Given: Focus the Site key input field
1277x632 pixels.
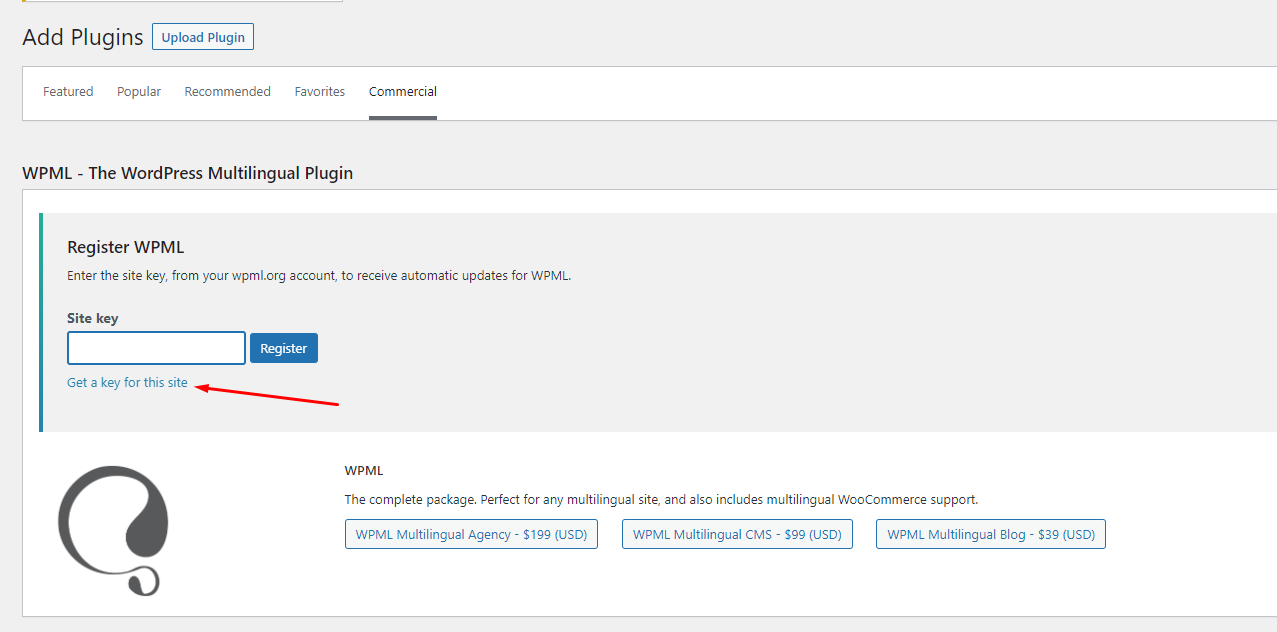Looking at the screenshot, I should (x=156, y=348).
